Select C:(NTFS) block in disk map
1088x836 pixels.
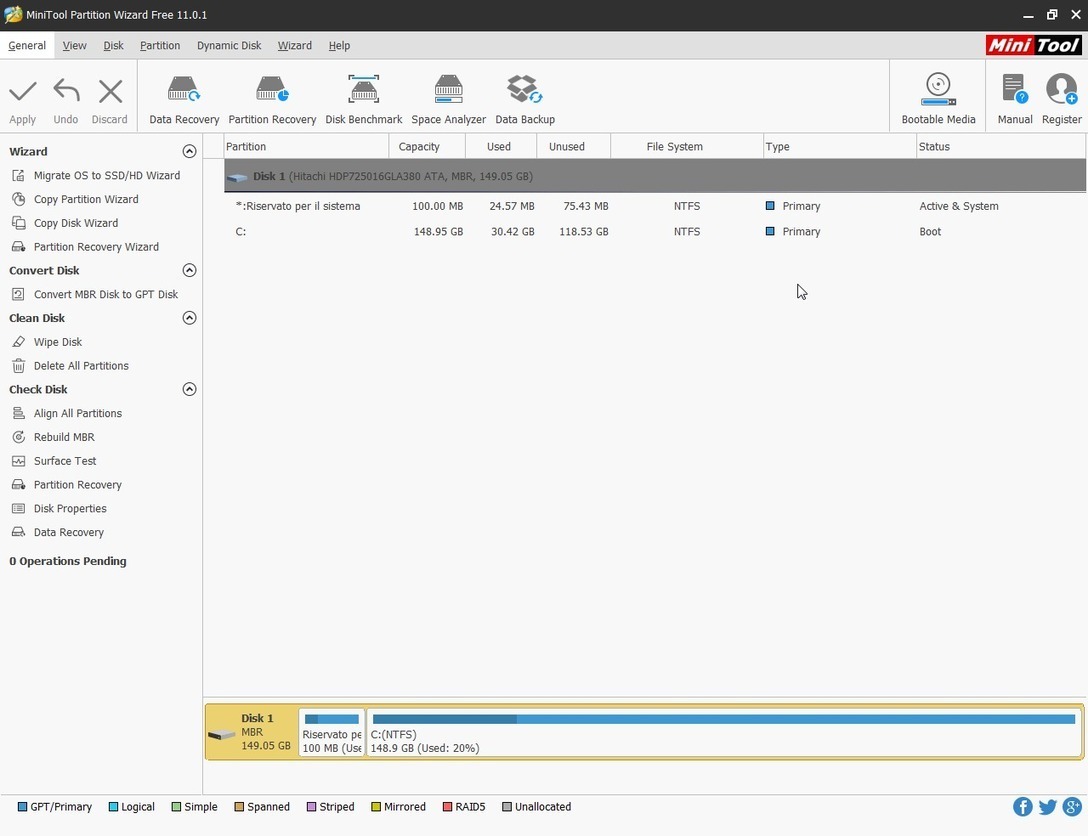[x=724, y=732]
